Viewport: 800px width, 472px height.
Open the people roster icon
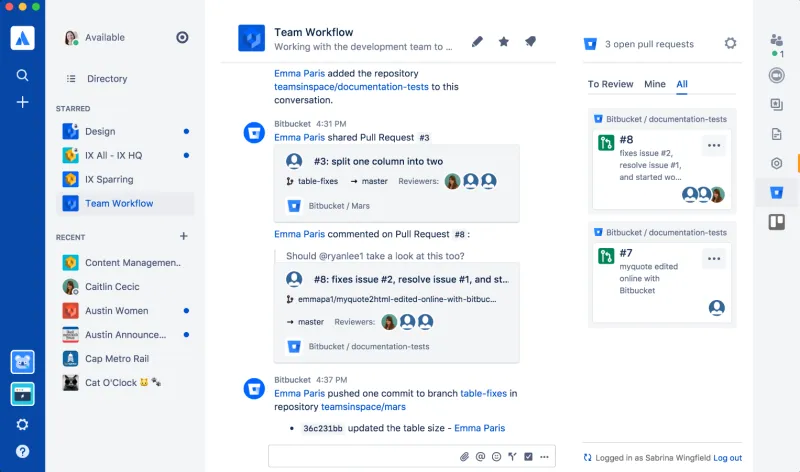coord(777,41)
